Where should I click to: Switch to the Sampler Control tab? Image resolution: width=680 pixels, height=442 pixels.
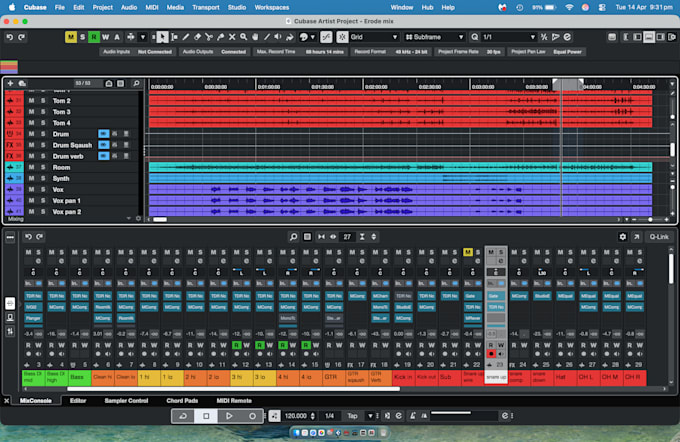pyautogui.click(x=126, y=401)
